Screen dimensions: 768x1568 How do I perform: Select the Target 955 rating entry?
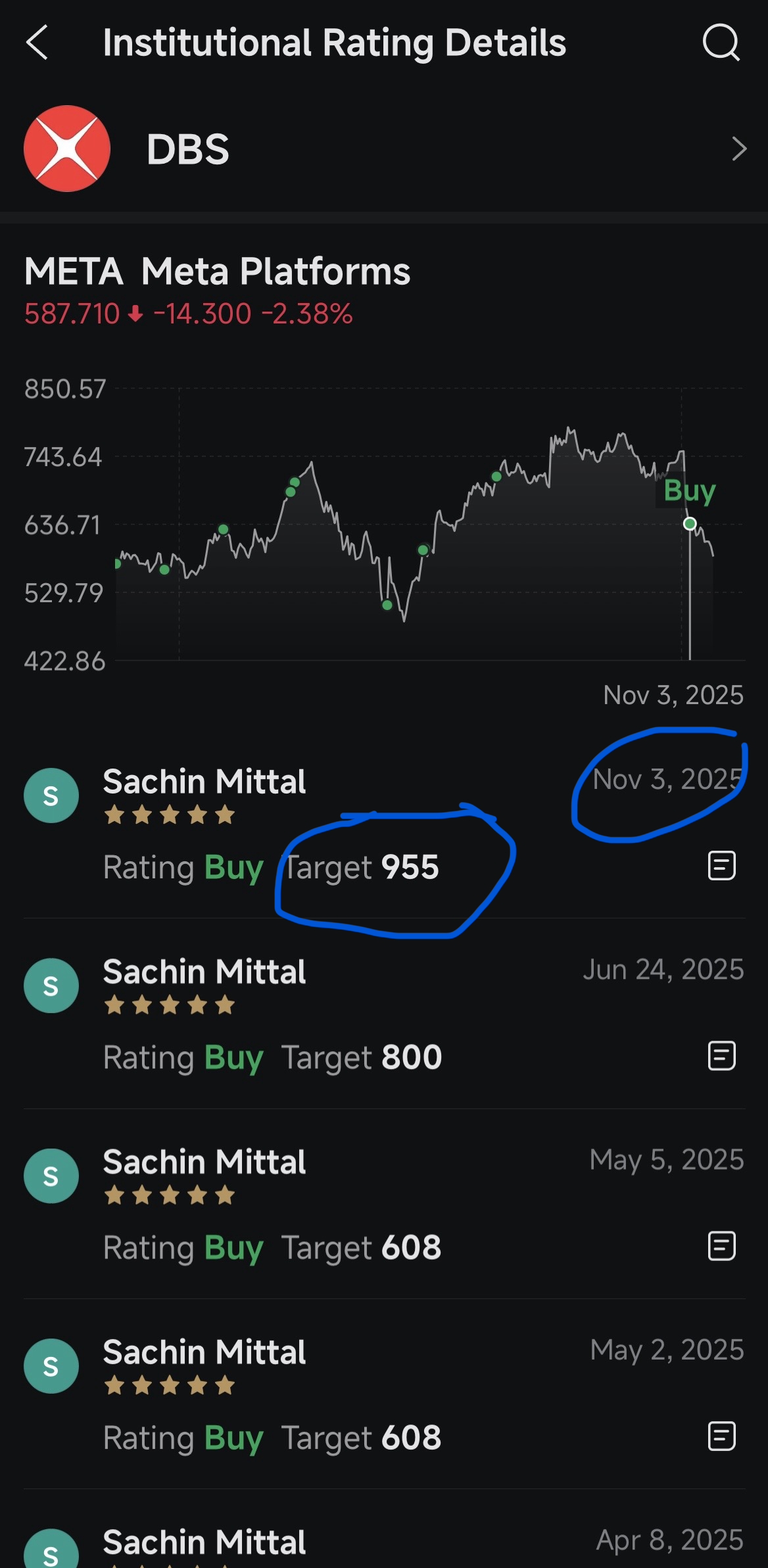(x=361, y=867)
